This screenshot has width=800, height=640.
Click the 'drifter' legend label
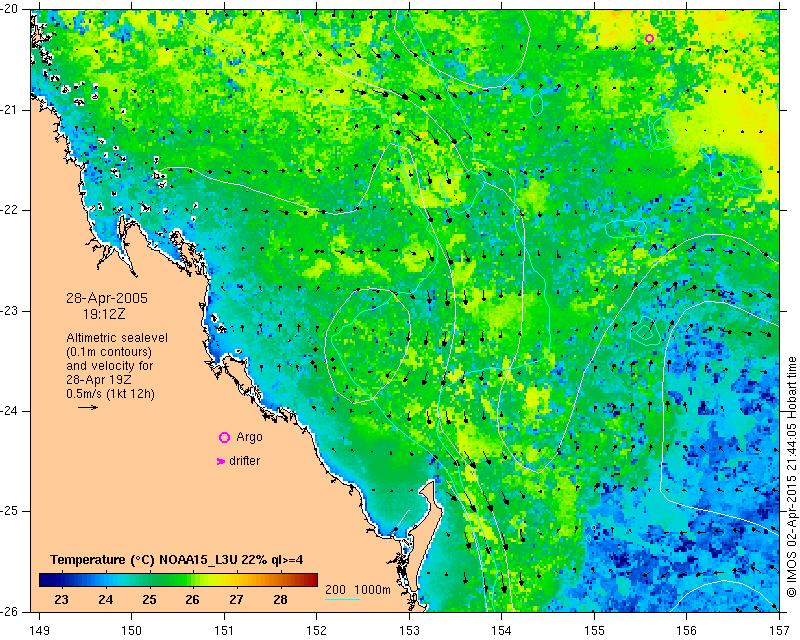coord(244,461)
